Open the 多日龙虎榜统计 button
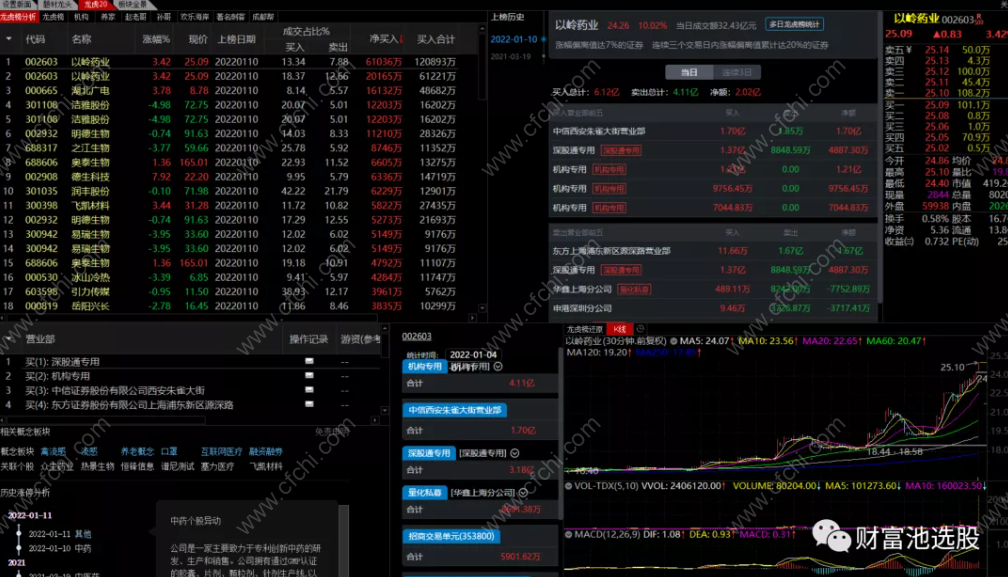 [x=795, y=24]
